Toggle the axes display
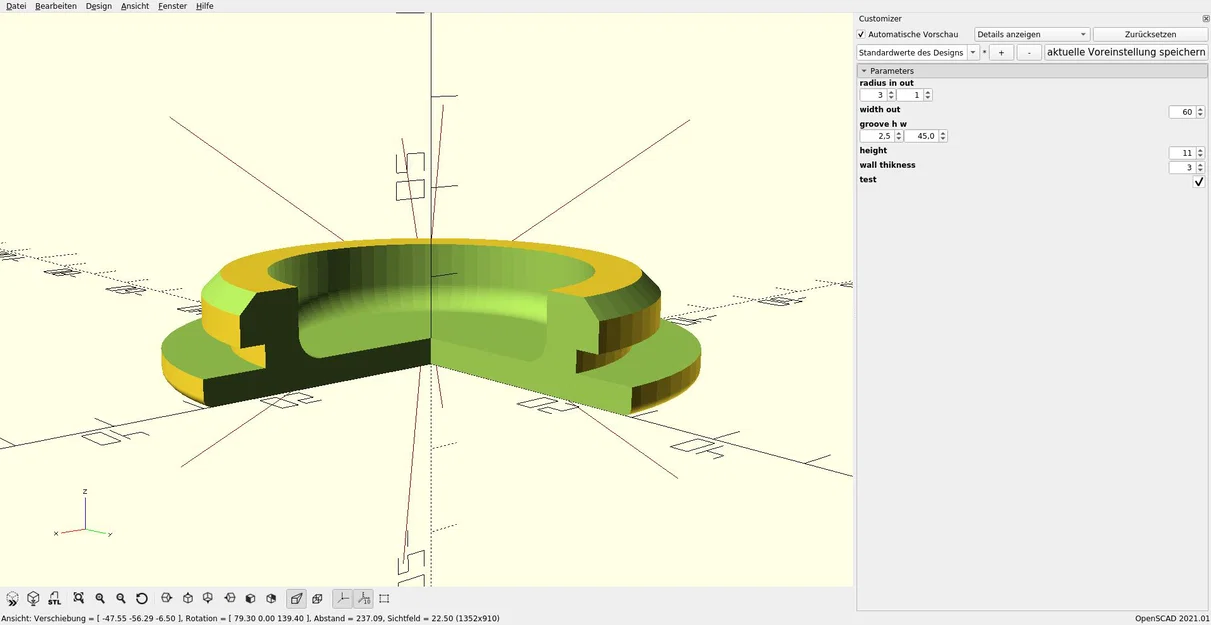The width and height of the screenshot is (1211, 625). pyautogui.click(x=342, y=598)
